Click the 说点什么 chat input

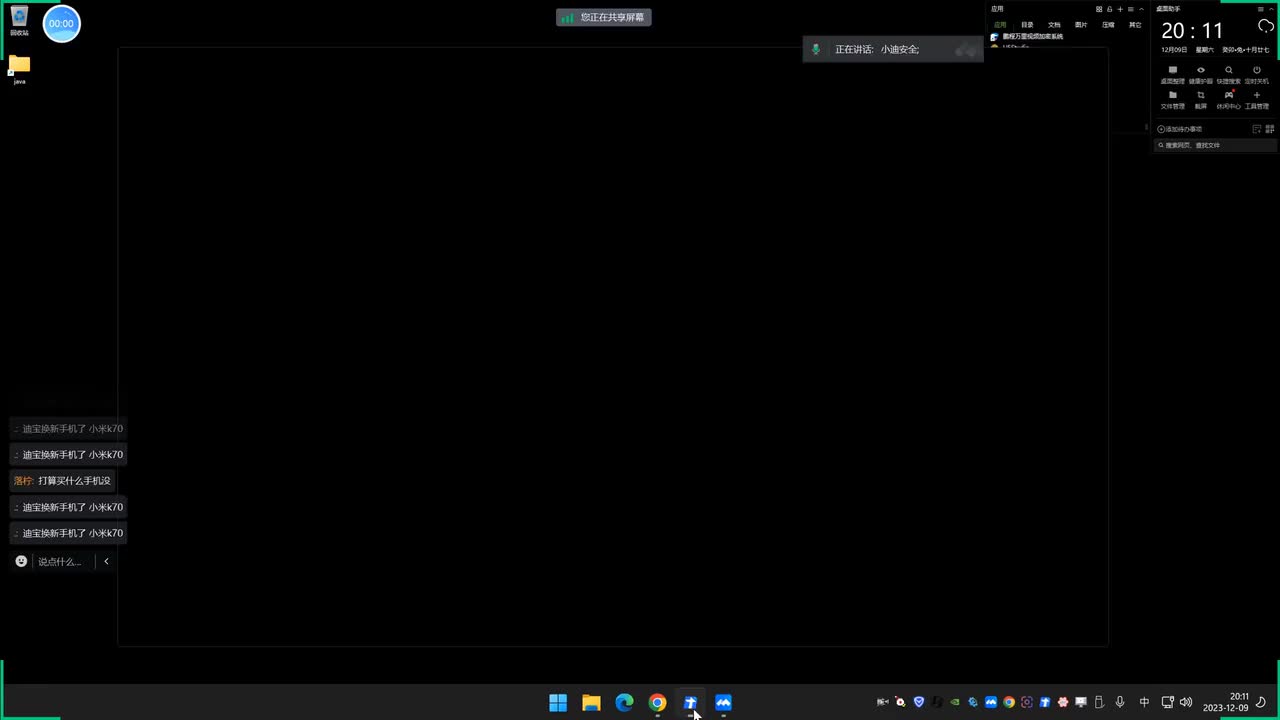tap(60, 562)
